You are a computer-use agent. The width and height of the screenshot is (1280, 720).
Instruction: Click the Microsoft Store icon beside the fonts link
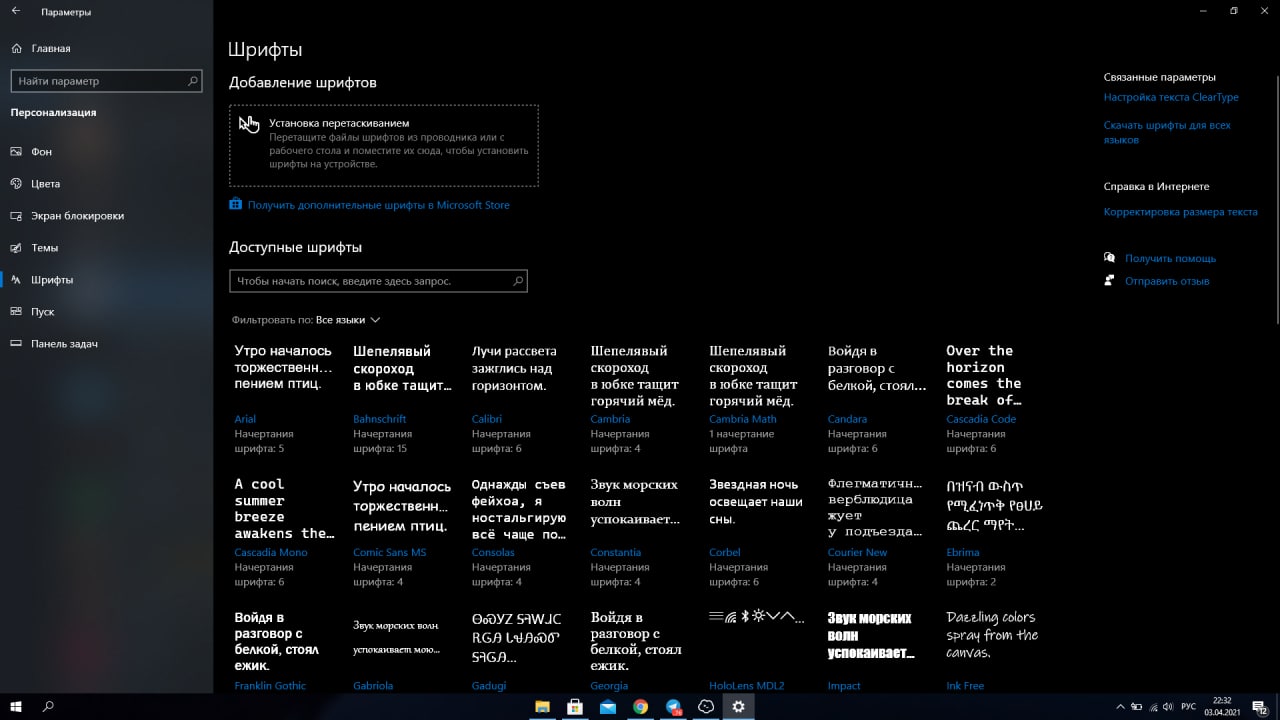(x=235, y=204)
